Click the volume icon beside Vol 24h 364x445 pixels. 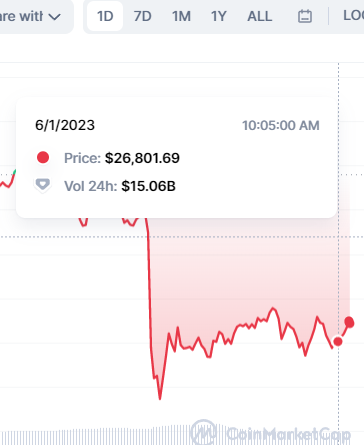[x=43, y=185]
